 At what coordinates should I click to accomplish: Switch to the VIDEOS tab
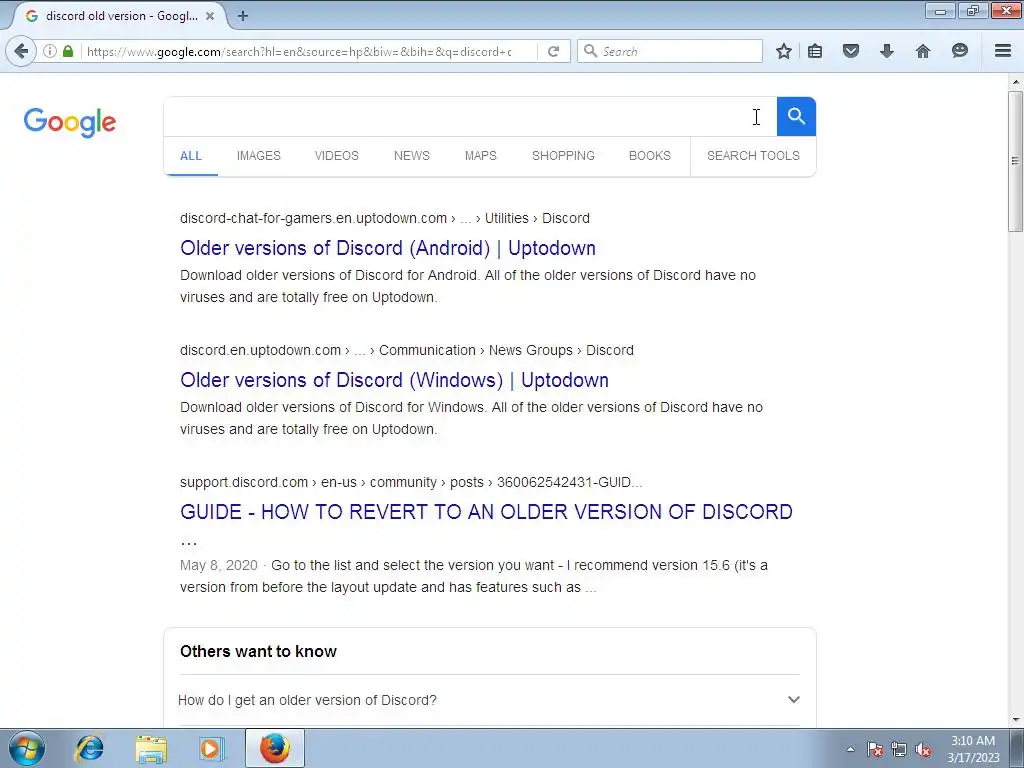point(336,155)
